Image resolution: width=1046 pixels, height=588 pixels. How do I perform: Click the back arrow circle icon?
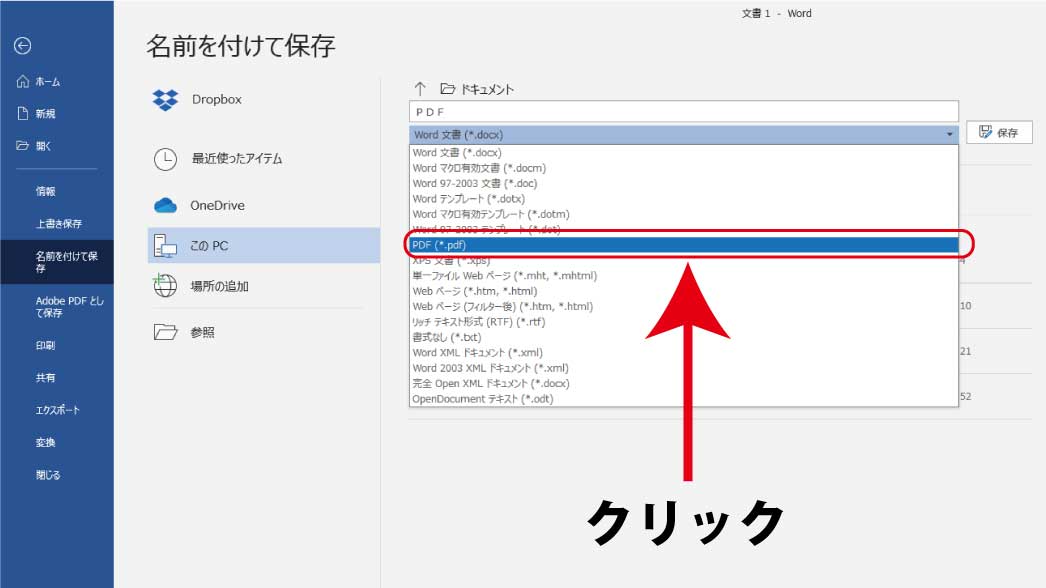[x=23, y=45]
